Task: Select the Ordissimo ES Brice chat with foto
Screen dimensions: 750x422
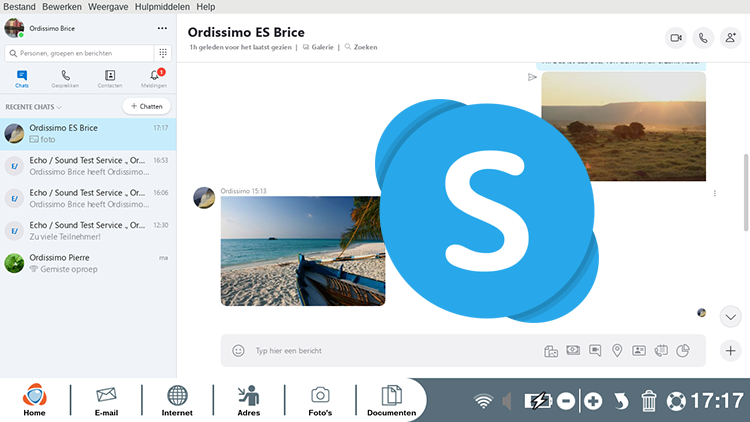Action: coord(88,134)
